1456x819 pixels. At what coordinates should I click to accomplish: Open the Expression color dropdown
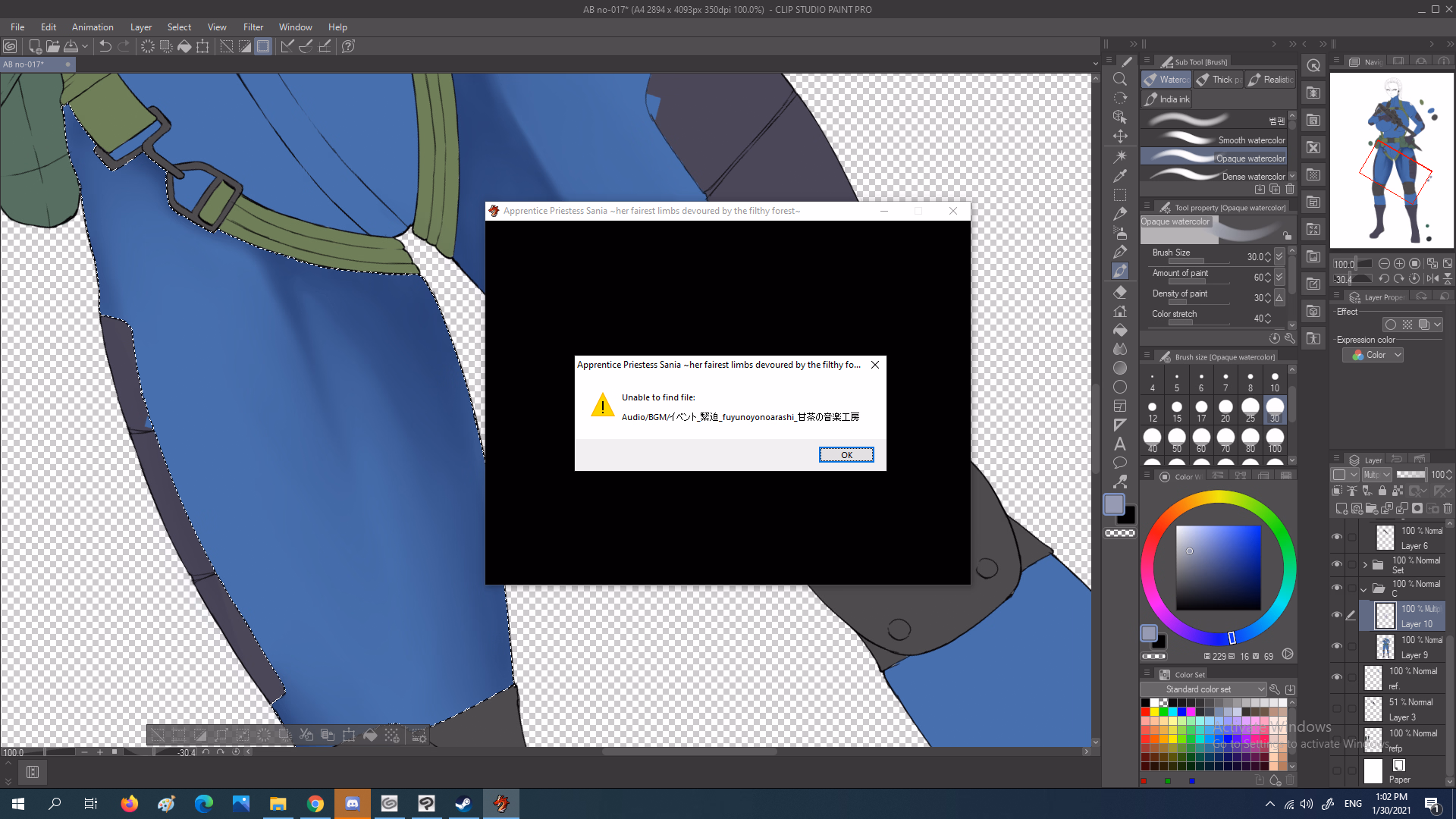click(1373, 355)
